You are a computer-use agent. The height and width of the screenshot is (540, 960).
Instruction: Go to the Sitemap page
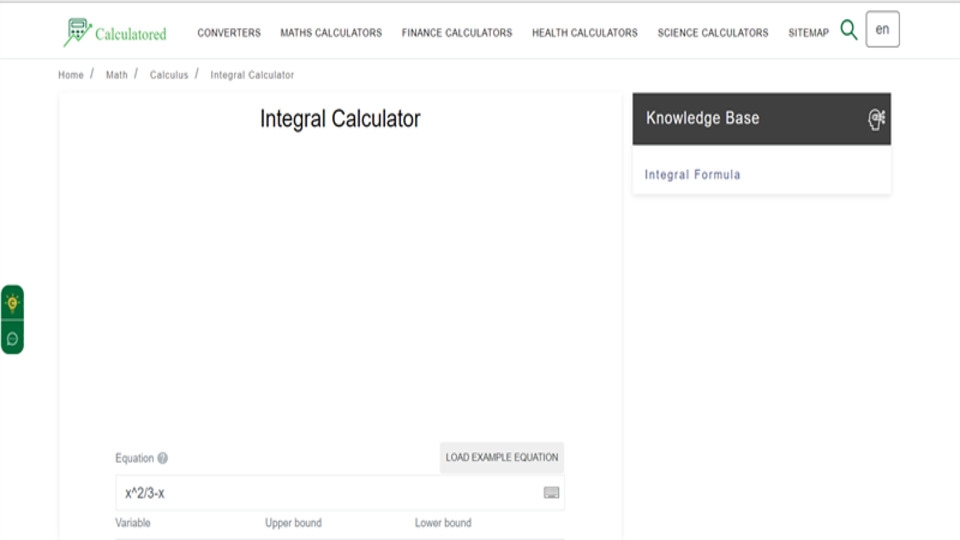coord(808,32)
